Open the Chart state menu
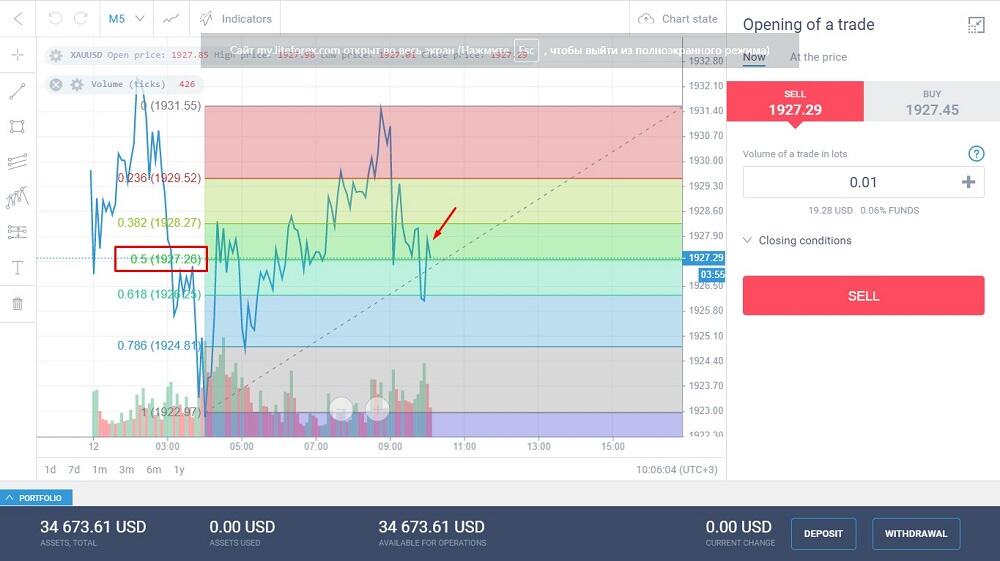The height and width of the screenshot is (561, 1000). pyautogui.click(x=677, y=18)
